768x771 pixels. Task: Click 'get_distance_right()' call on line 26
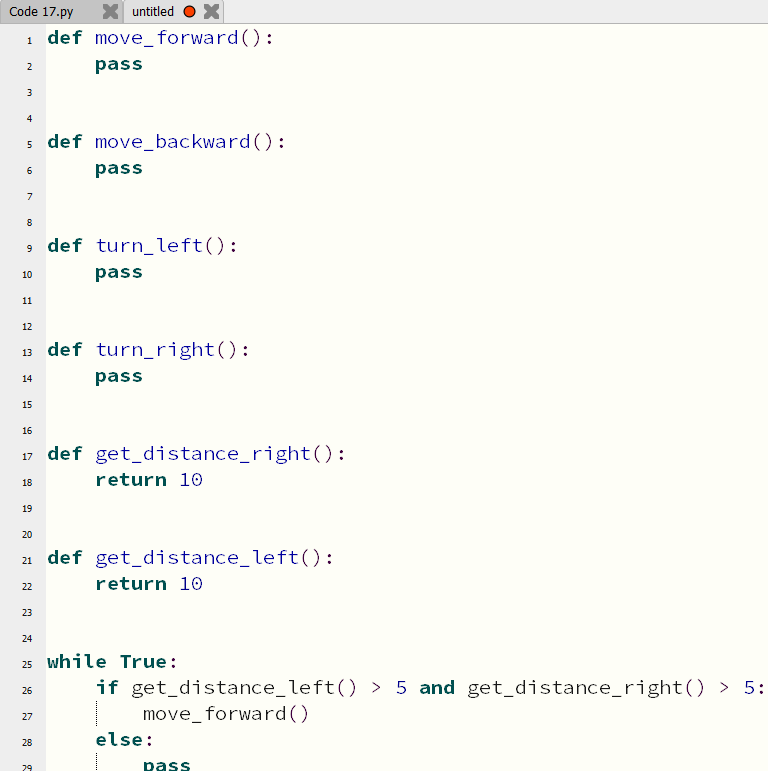click(586, 688)
